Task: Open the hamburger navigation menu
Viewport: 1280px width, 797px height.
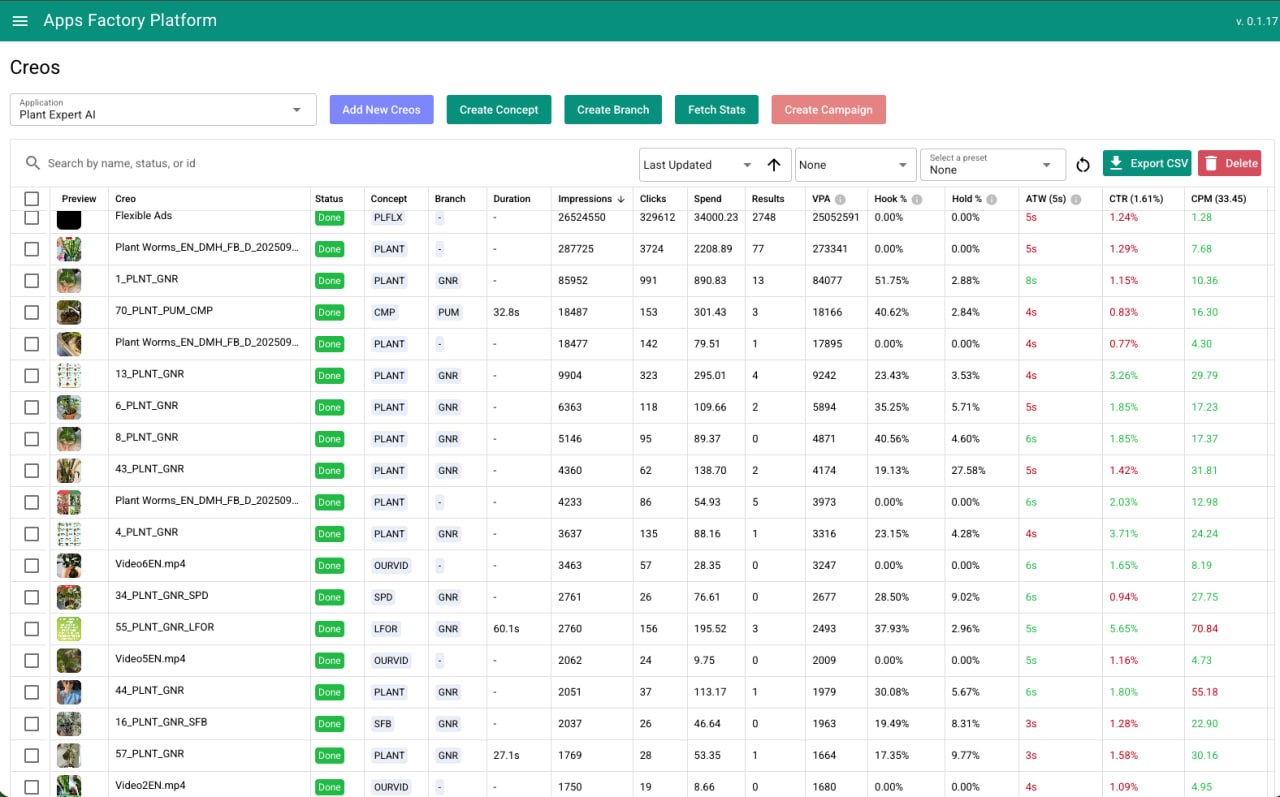Action: 20,21
